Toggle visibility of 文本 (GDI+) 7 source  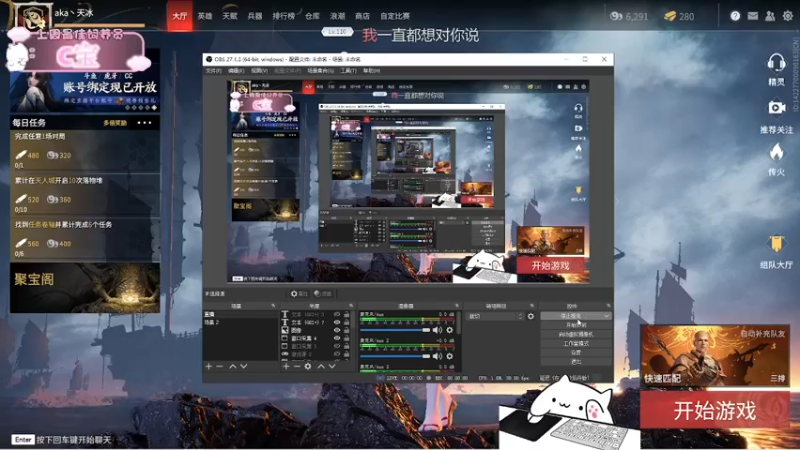[337, 322]
